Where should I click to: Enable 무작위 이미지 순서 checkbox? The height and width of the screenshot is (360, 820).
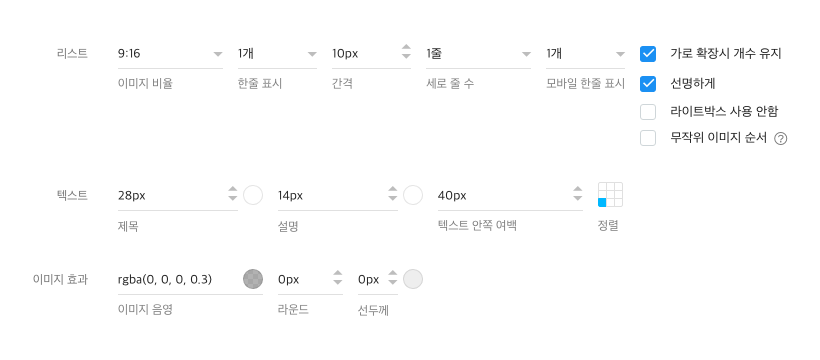tap(648, 138)
